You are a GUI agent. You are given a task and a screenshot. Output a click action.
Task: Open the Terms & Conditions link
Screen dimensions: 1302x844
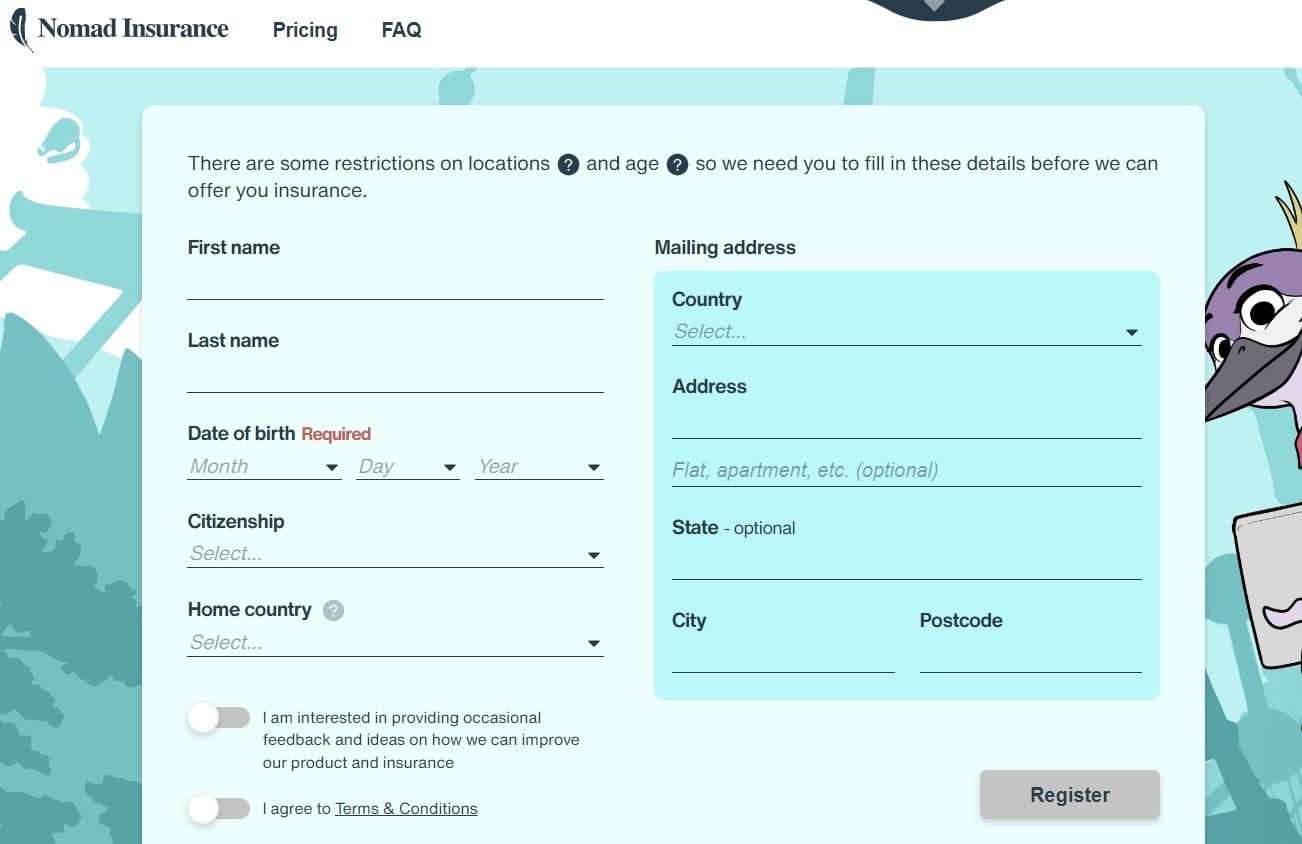click(x=406, y=809)
